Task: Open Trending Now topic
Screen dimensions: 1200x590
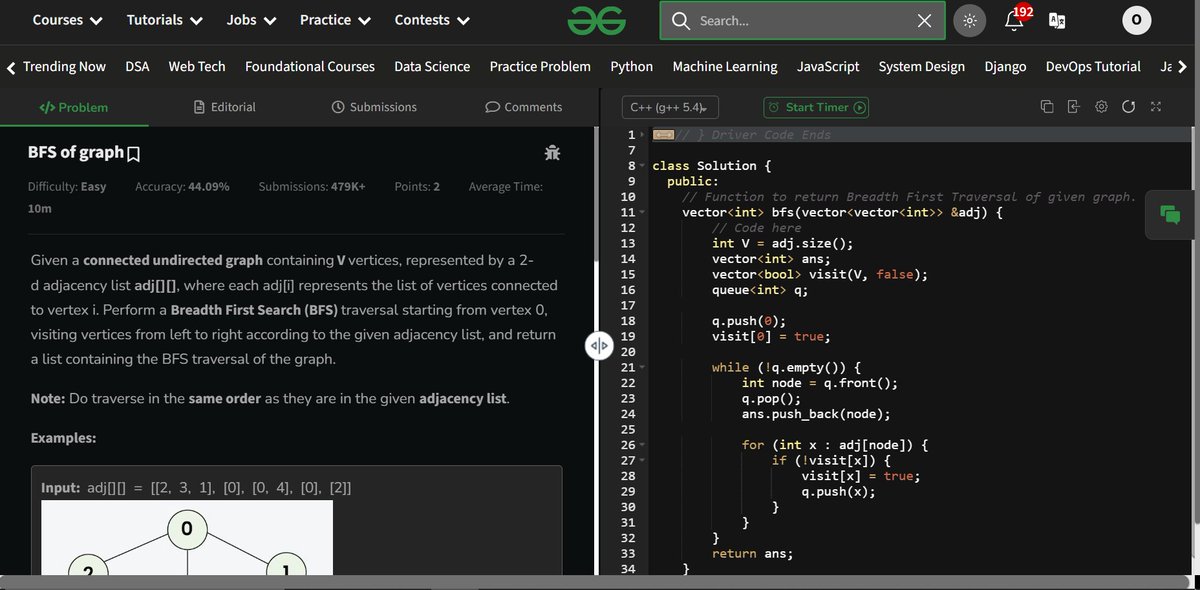Action: (x=64, y=66)
